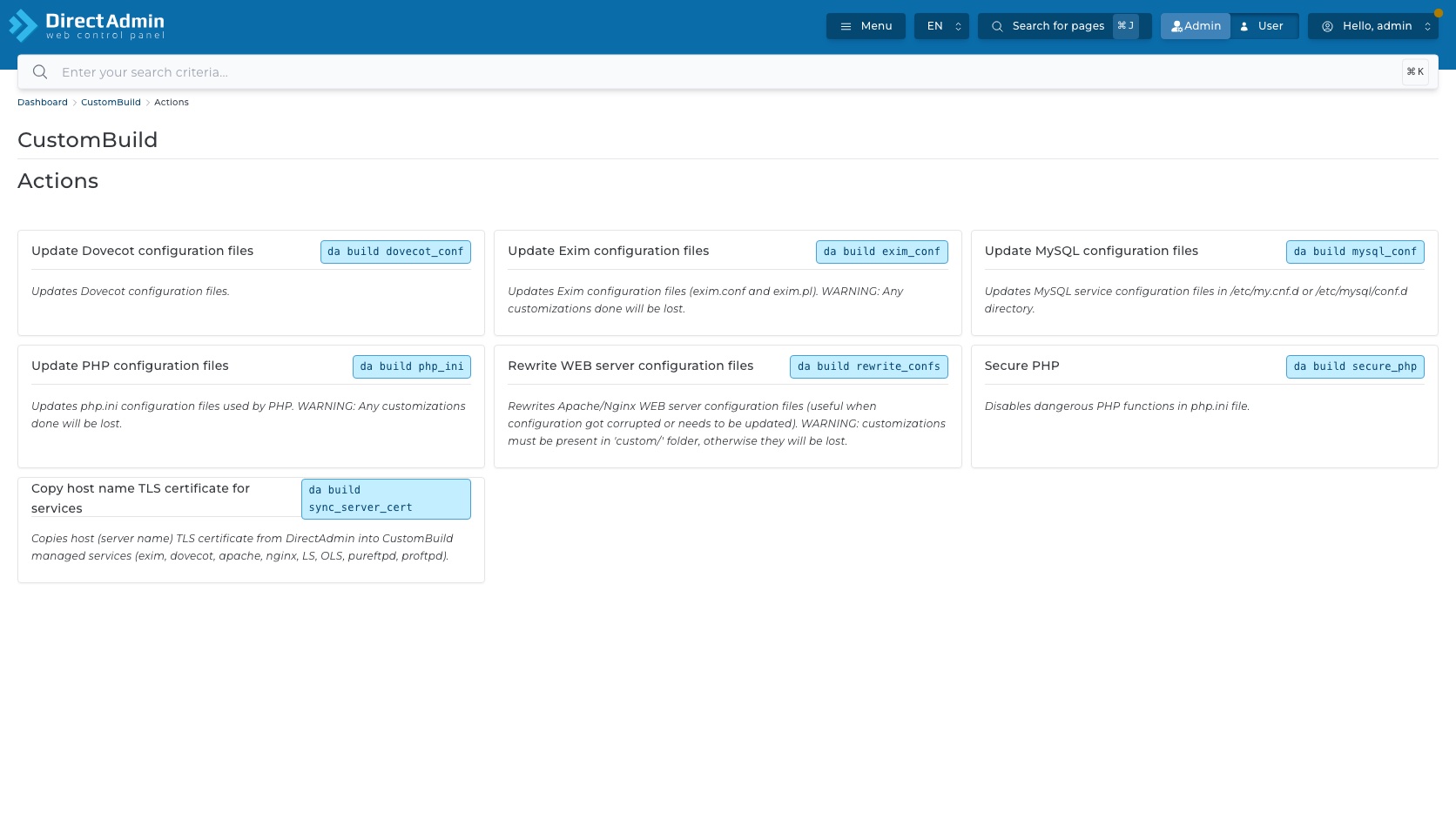The width and height of the screenshot is (1456, 819).
Task: Click the magnifier icon in Search for pages
Action: pos(997,26)
